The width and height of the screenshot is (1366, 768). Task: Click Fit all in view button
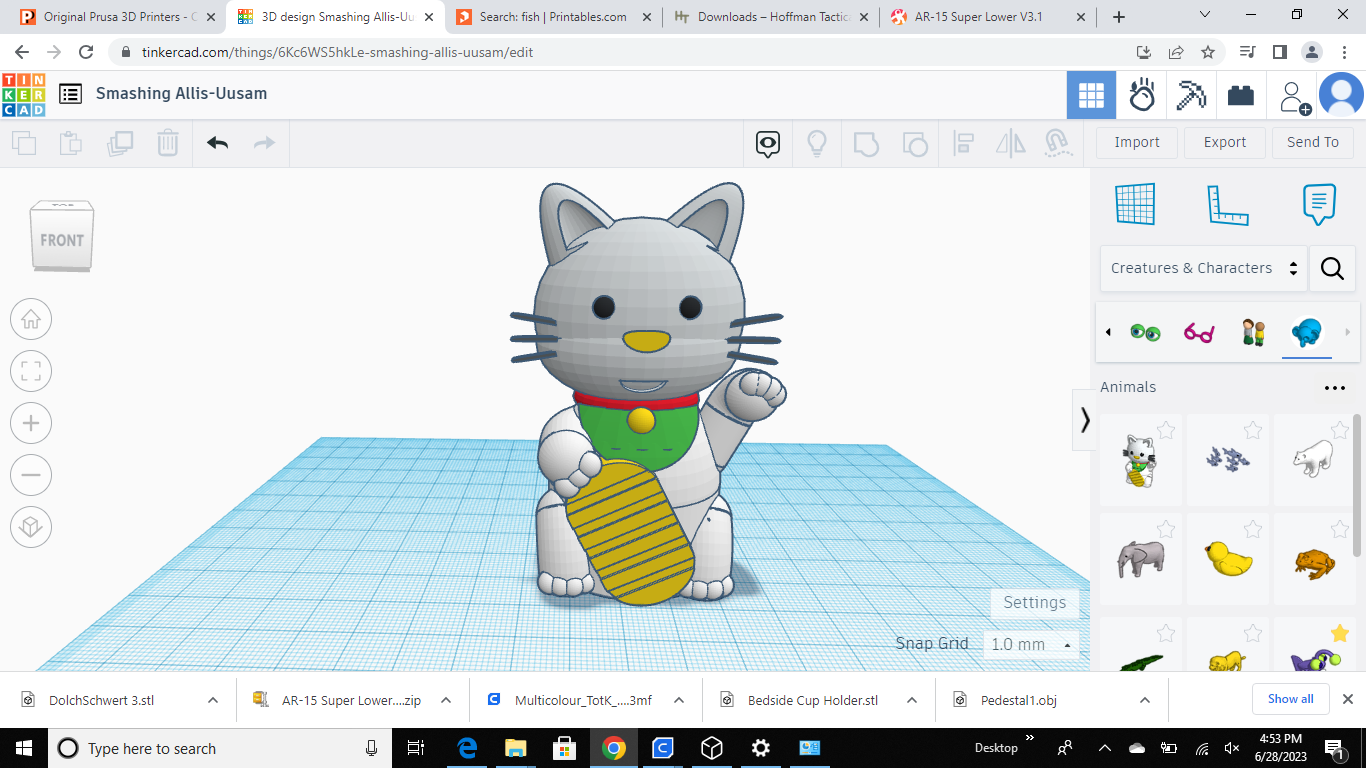coord(31,371)
